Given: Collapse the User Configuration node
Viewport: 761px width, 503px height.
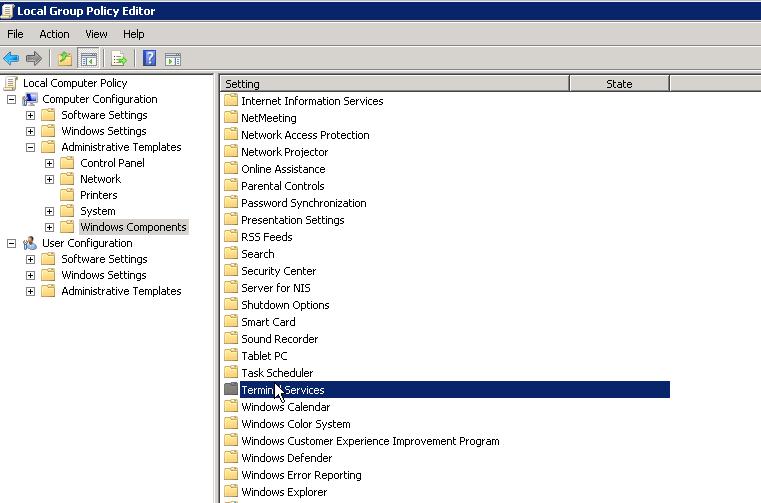Looking at the screenshot, I should point(11,244).
